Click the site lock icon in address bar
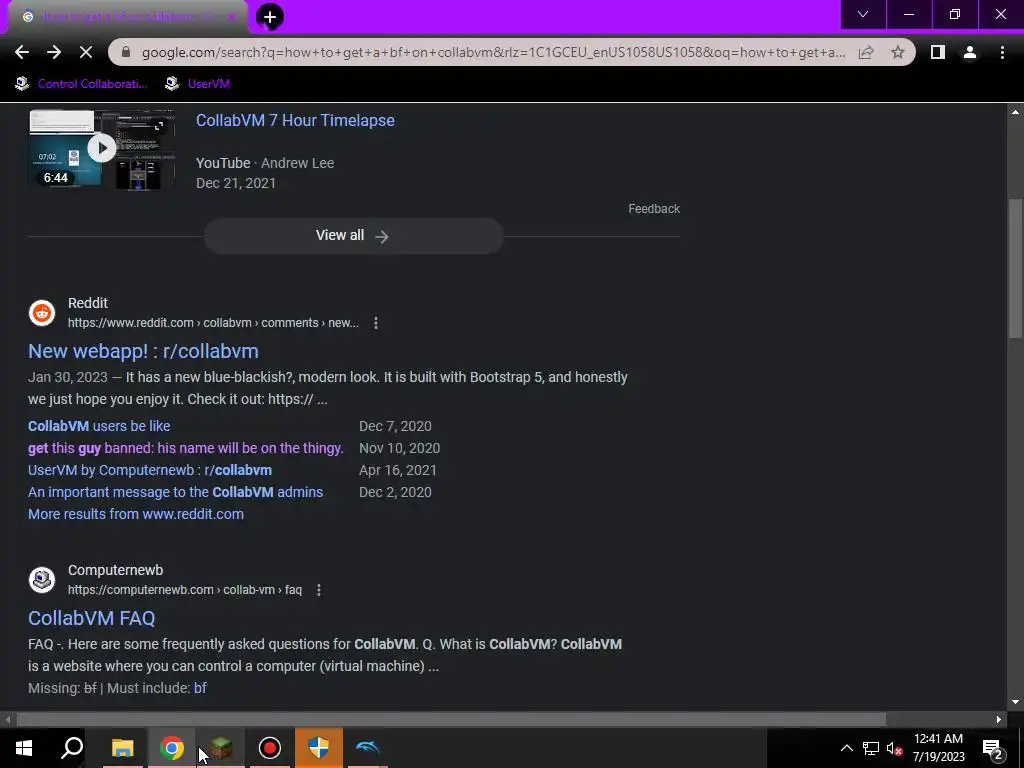 [126, 52]
